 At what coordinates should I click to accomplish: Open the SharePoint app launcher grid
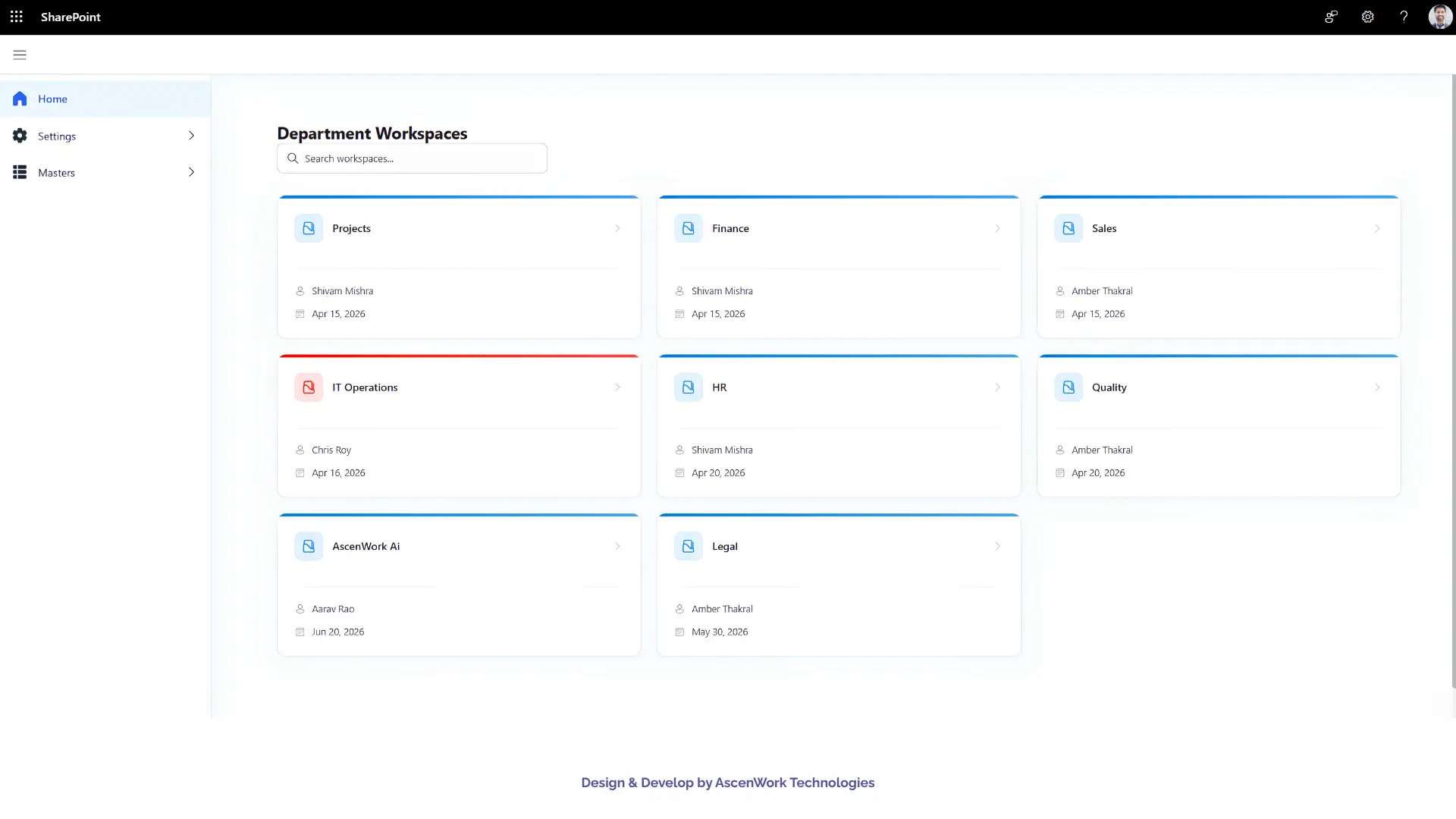point(17,17)
